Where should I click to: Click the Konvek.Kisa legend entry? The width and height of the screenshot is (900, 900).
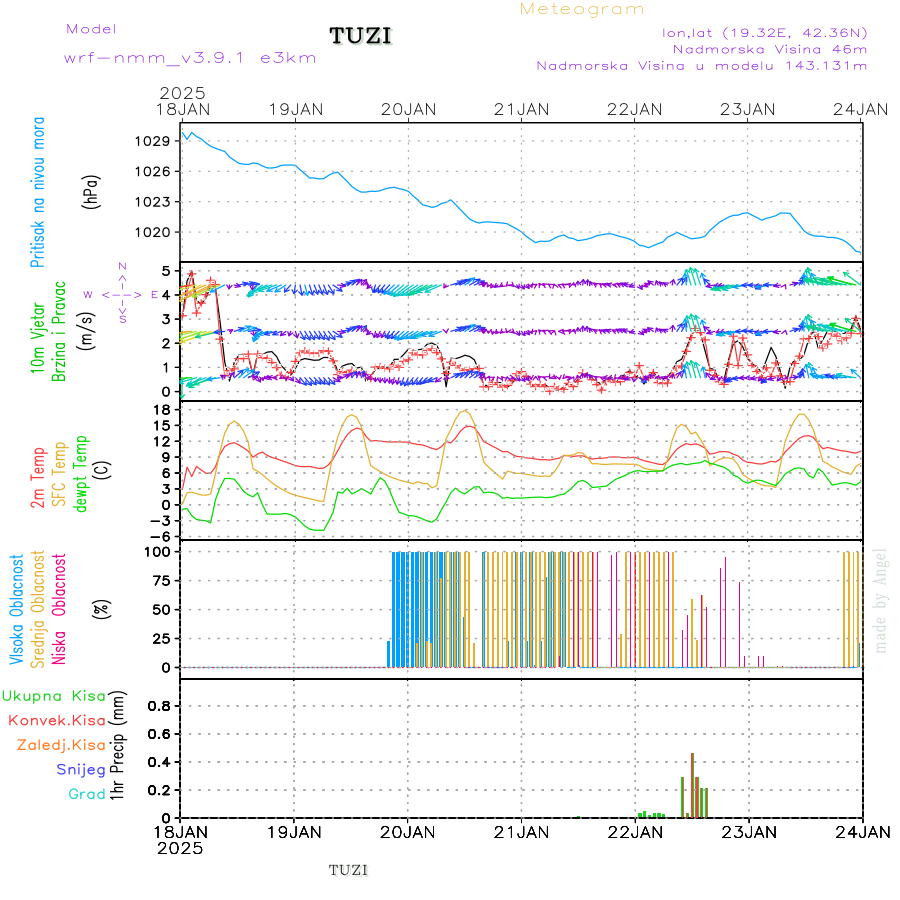(x=56, y=720)
